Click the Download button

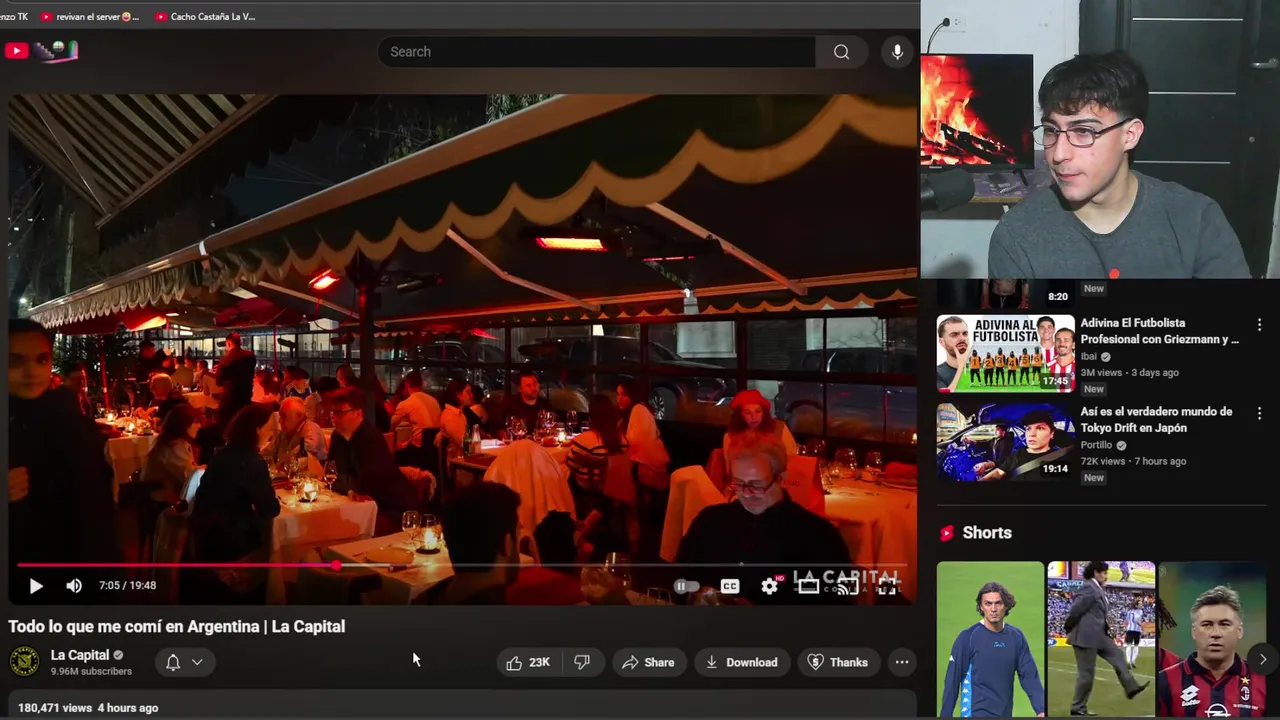tap(742, 662)
